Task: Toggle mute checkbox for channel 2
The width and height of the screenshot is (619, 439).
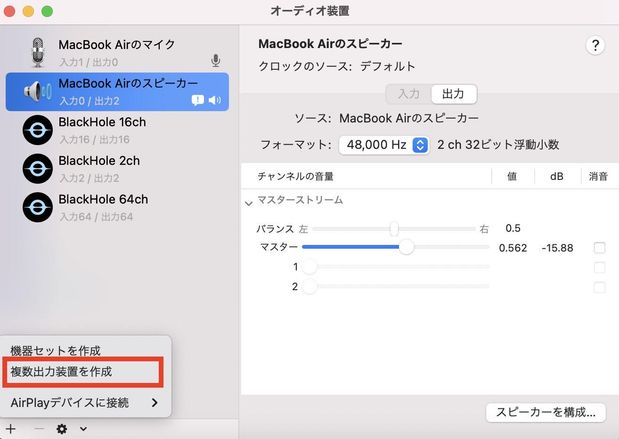Action: coord(599,287)
